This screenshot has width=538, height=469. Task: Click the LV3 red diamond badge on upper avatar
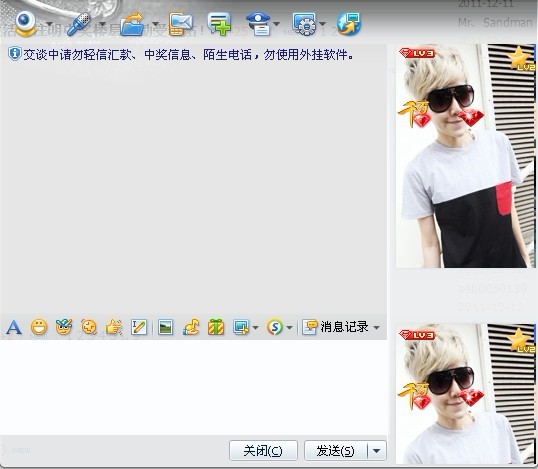pyautogui.click(x=417, y=53)
